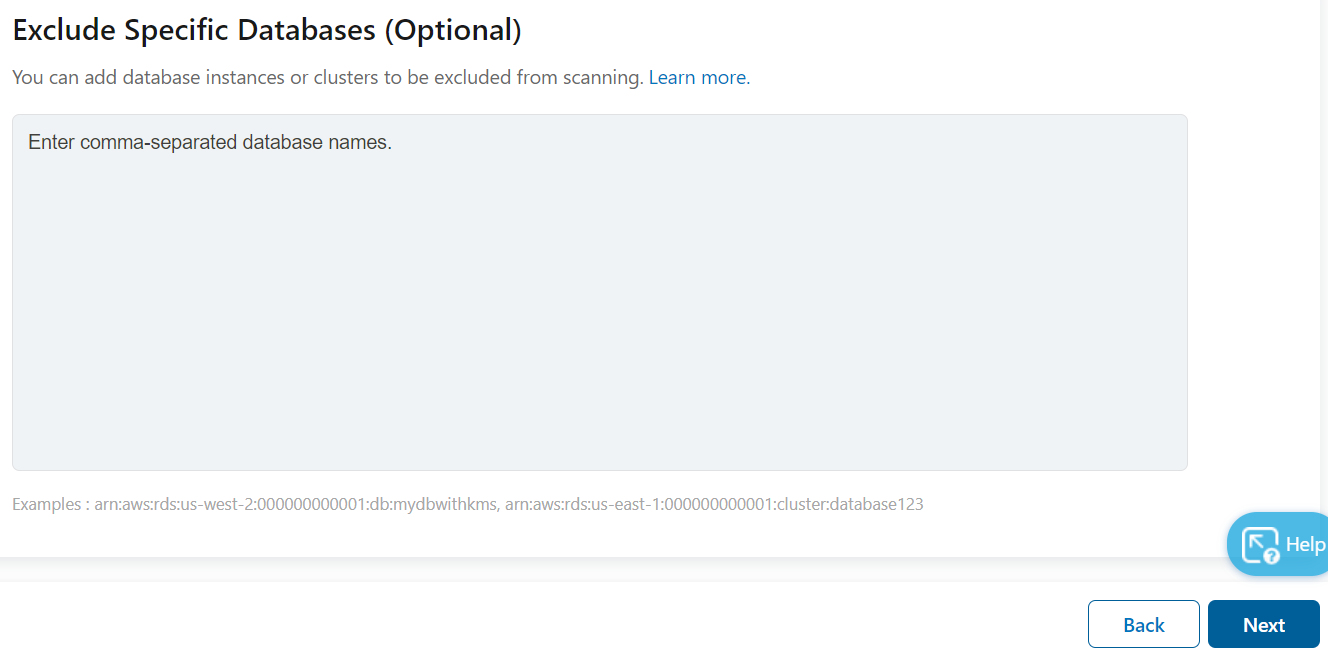Select the Back navigation button
This screenshot has width=1328, height=653.
click(1143, 623)
